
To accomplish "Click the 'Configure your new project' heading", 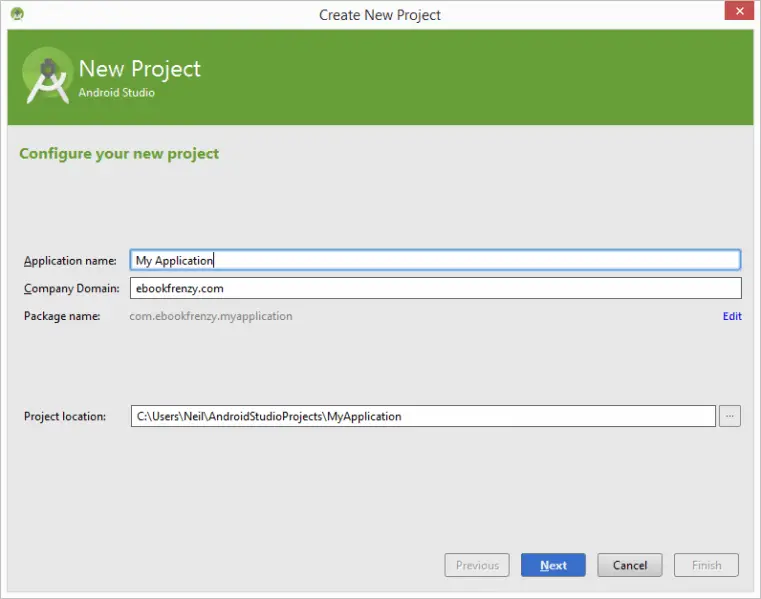I will point(119,154).
